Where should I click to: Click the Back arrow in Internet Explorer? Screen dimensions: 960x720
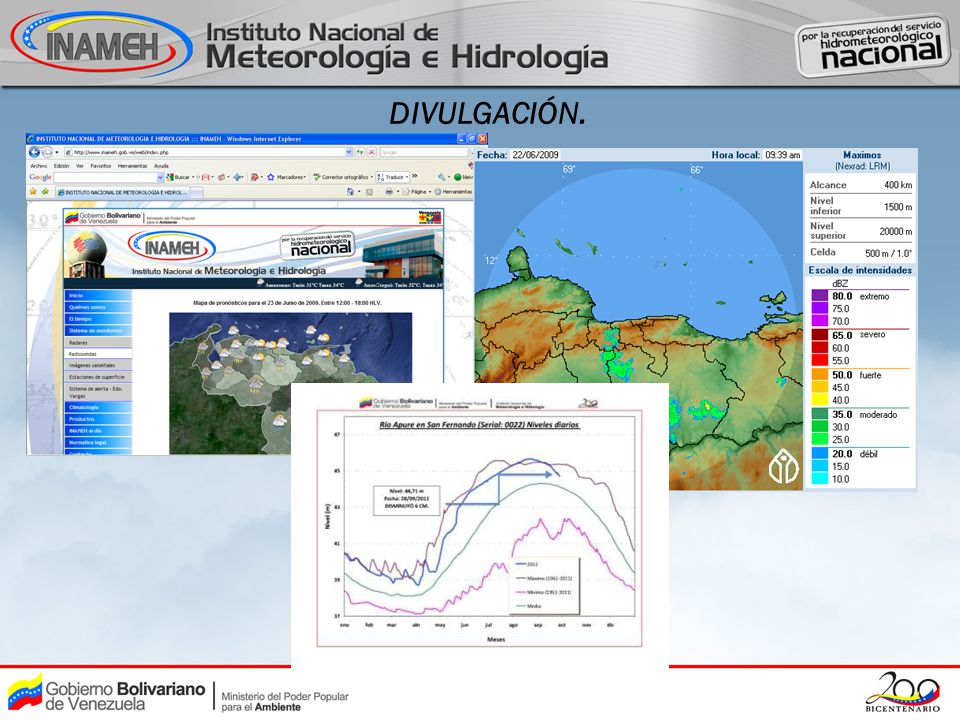[x=34, y=152]
